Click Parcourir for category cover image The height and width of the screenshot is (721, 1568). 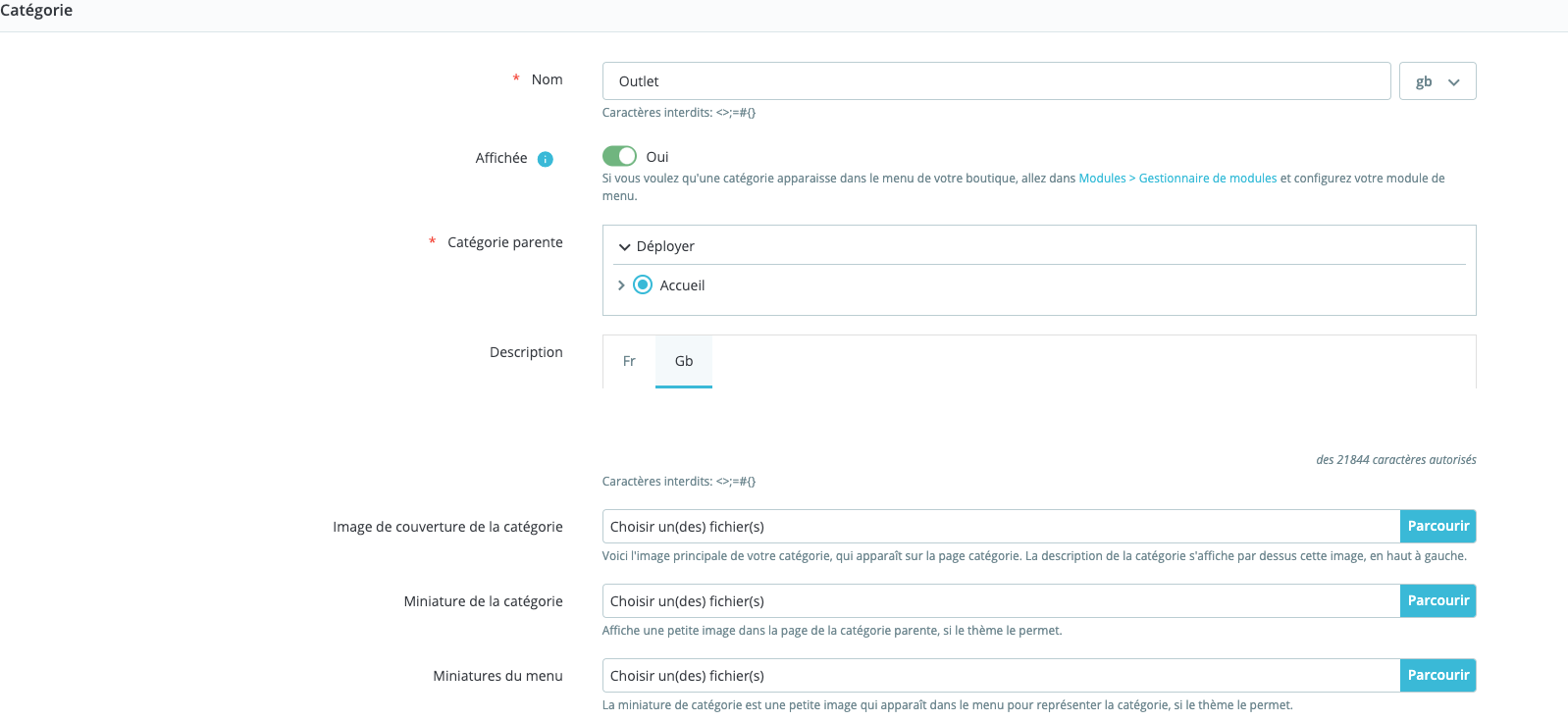coord(1438,526)
